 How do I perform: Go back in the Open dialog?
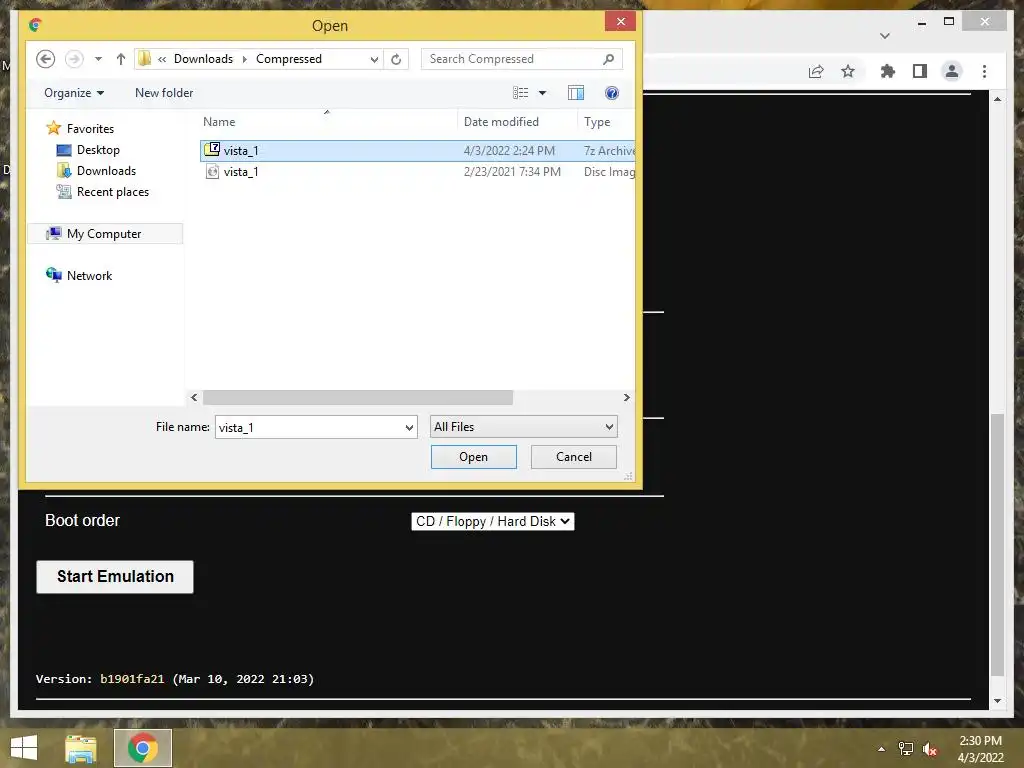45,59
